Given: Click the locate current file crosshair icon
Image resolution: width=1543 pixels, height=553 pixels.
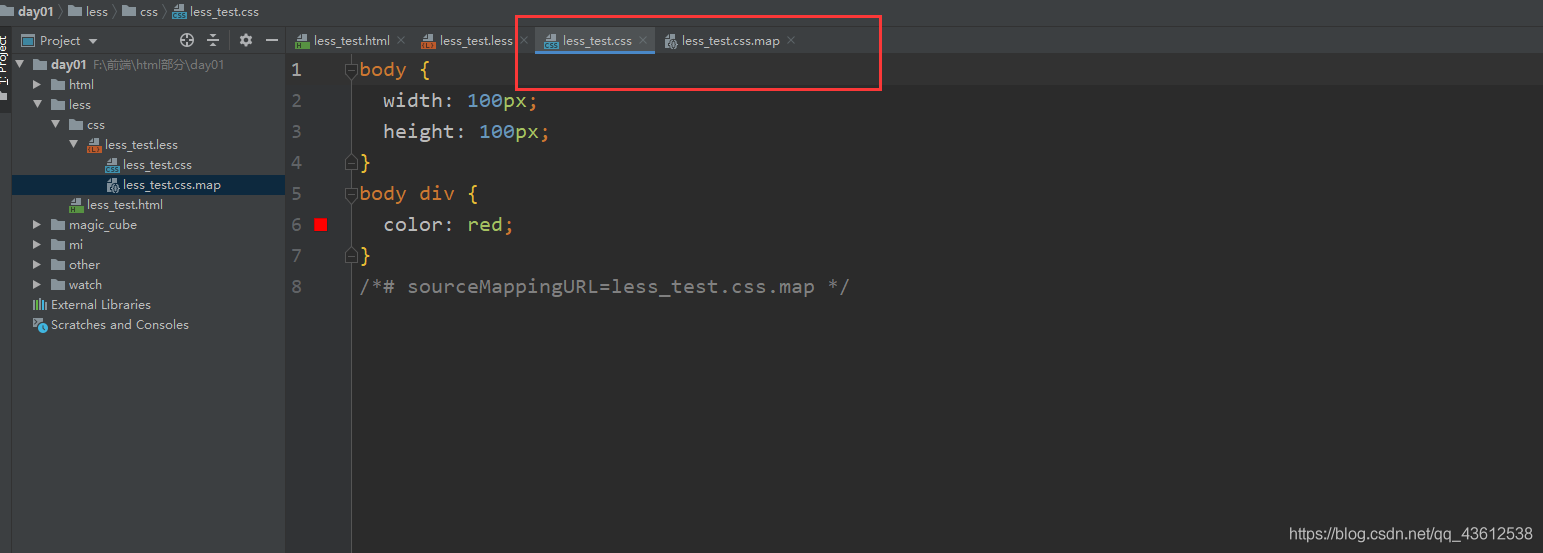Looking at the screenshot, I should point(186,40).
